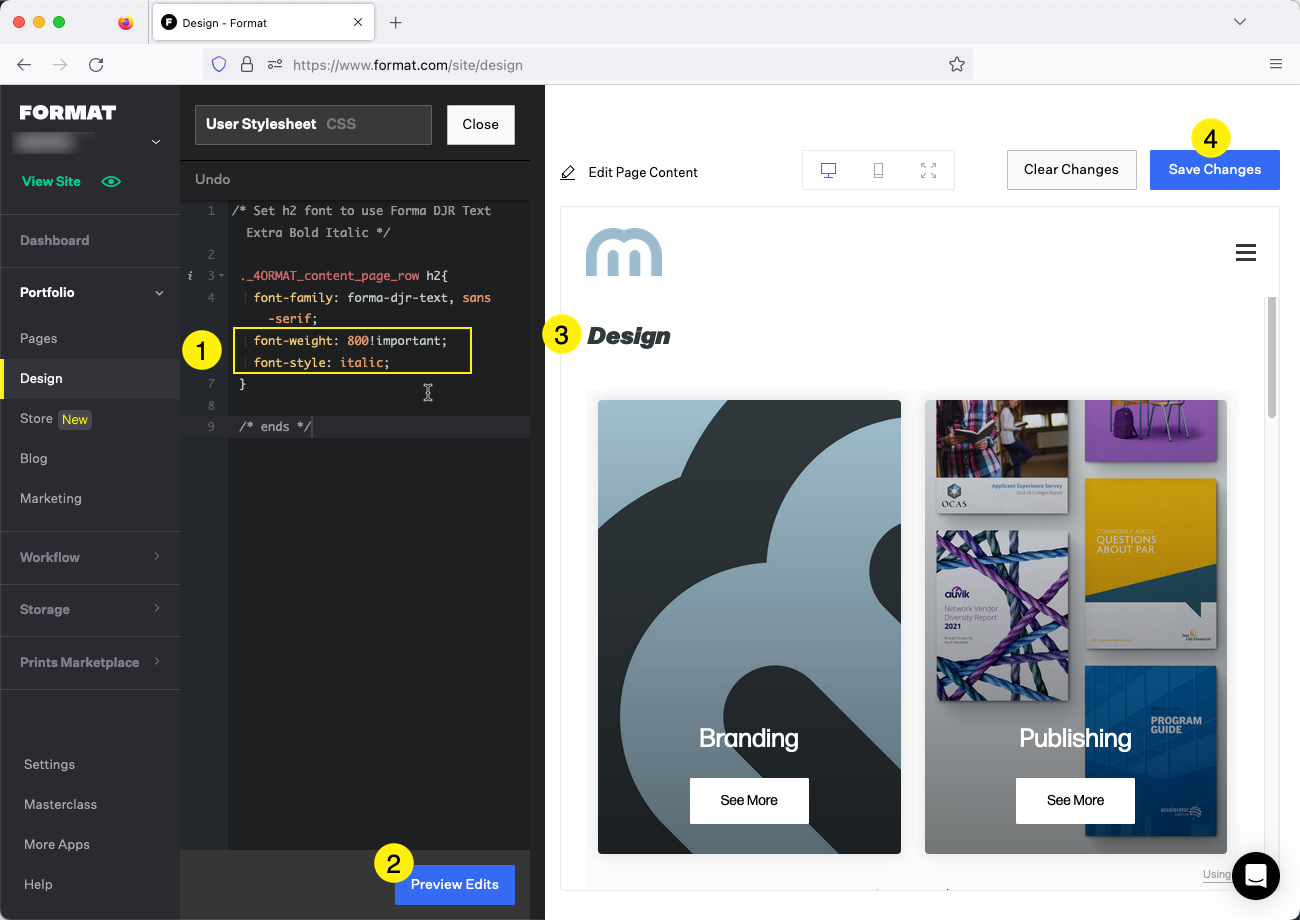The image size is (1300, 920).
Task: Go back with the browser back arrow
Action: 24,64
